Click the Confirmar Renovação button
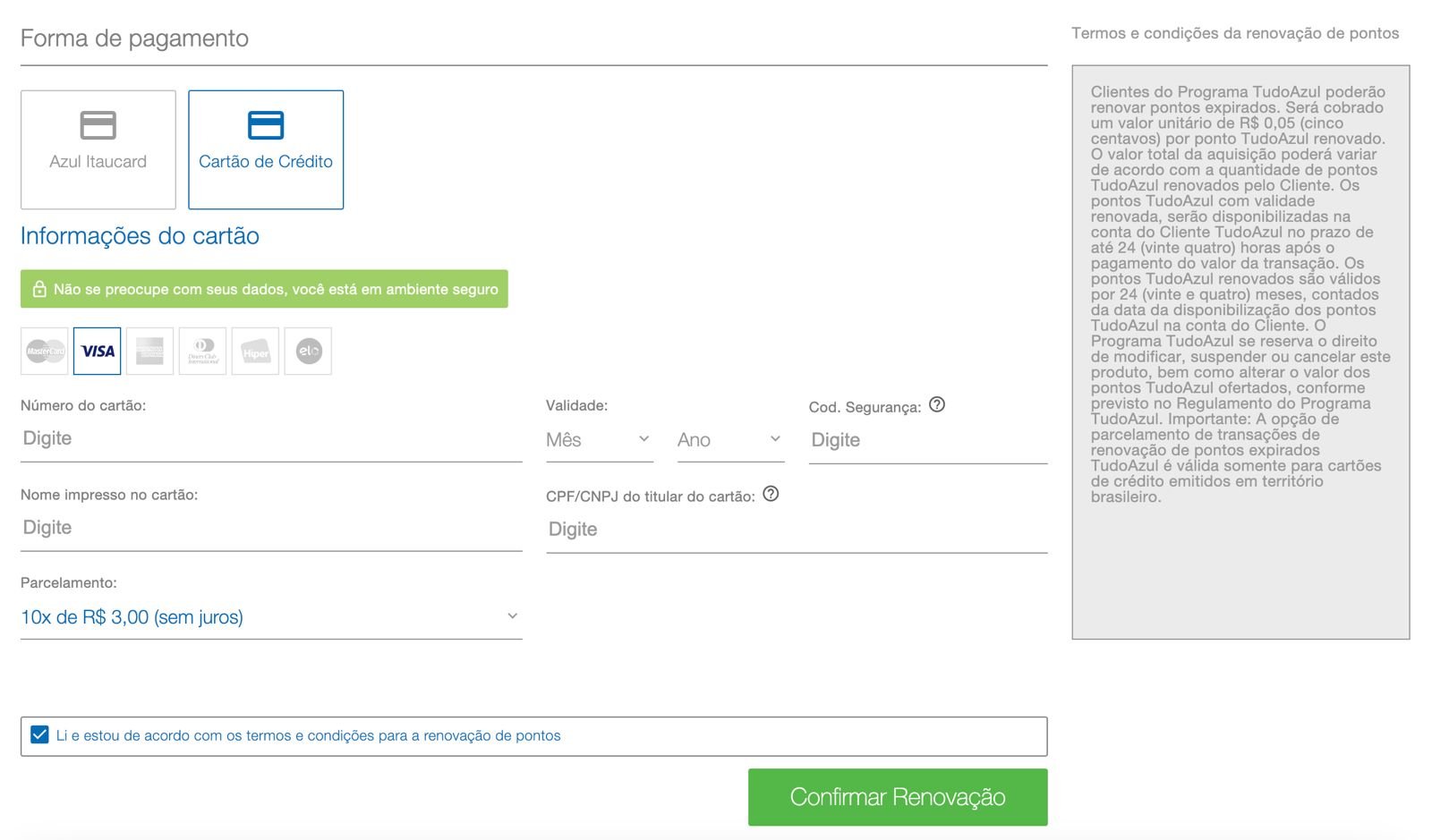This screenshot has height=840, width=1432. click(x=898, y=797)
